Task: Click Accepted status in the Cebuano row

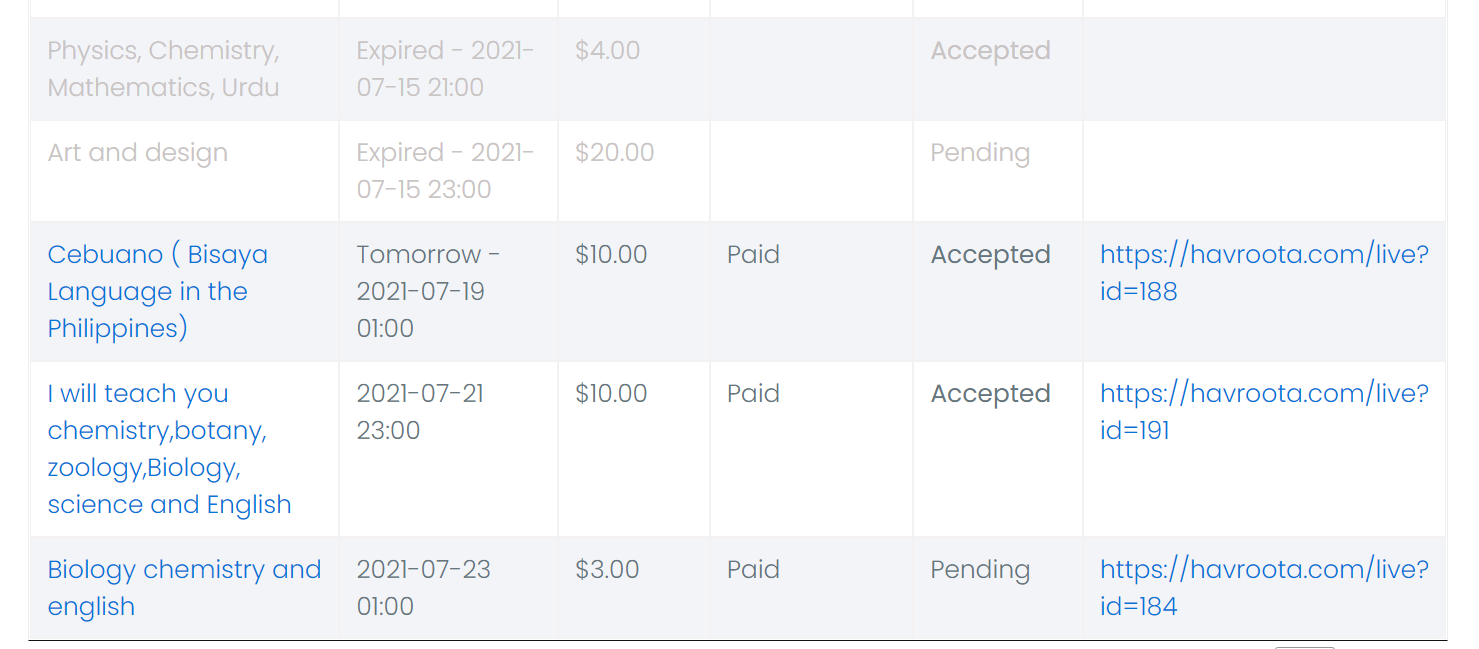Action: pos(990,255)
